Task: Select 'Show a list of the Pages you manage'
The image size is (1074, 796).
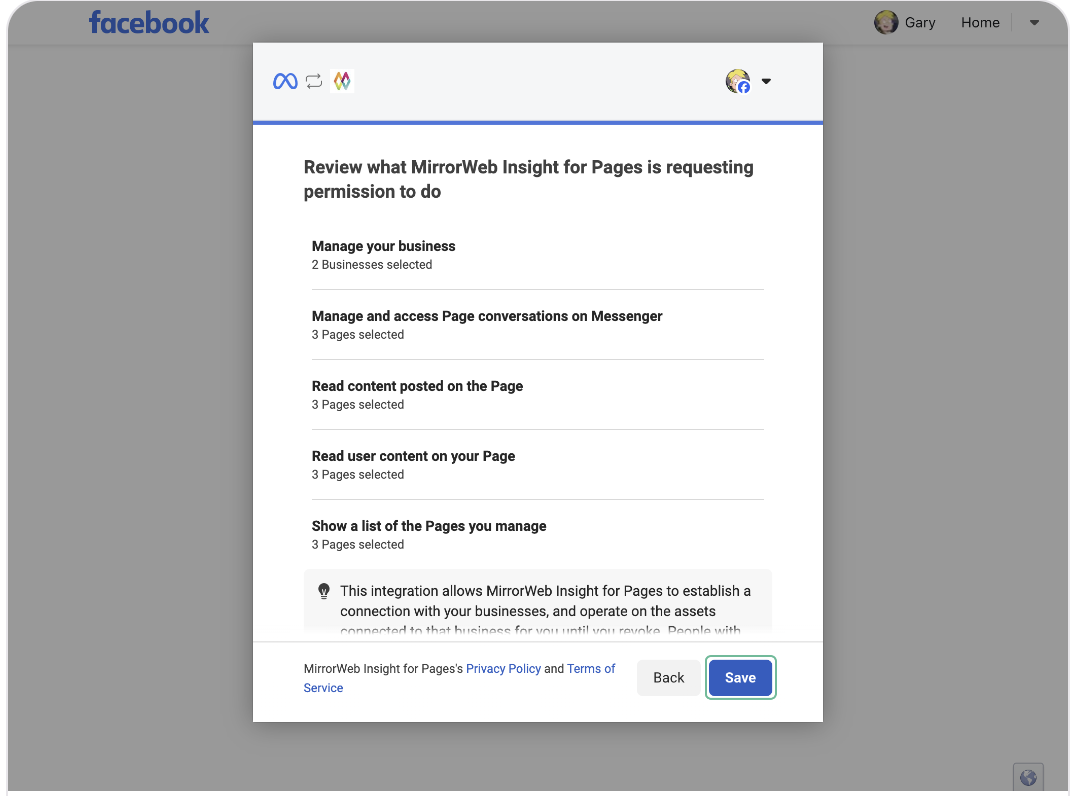Action: [x=538, y=534]
